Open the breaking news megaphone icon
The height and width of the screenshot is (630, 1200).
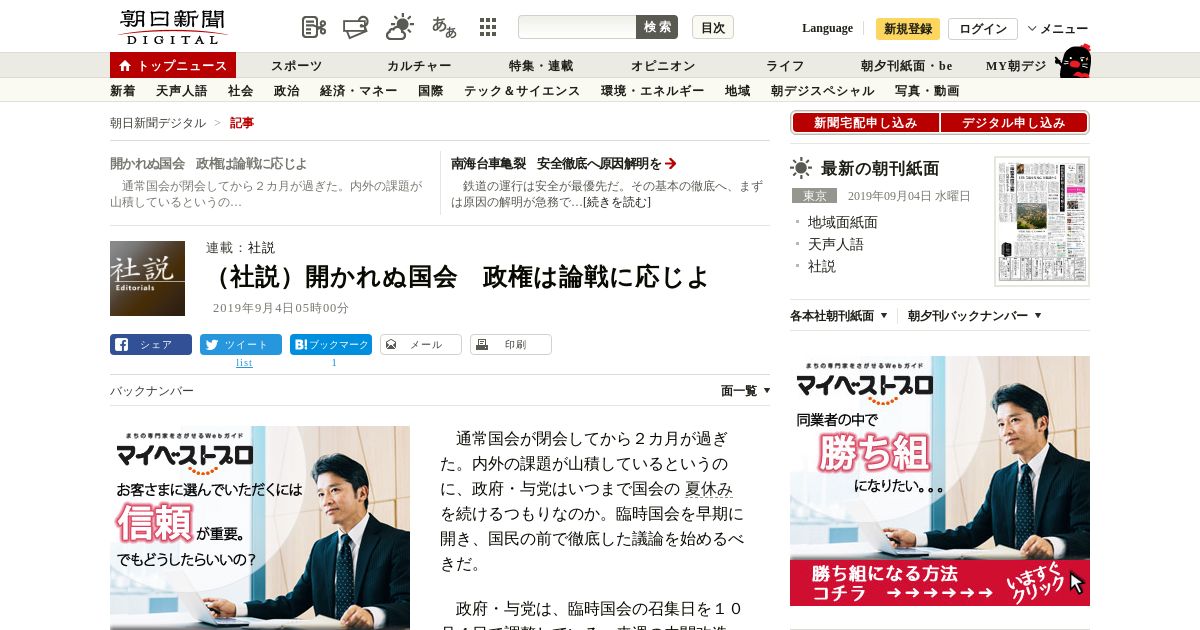[356, 27]
